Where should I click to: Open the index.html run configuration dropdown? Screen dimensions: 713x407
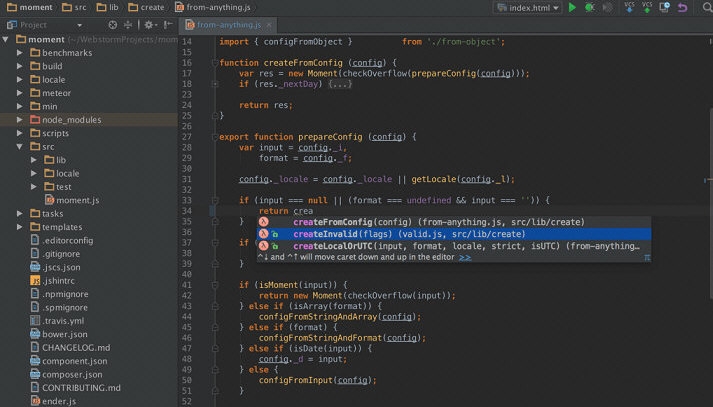point(528,8)
